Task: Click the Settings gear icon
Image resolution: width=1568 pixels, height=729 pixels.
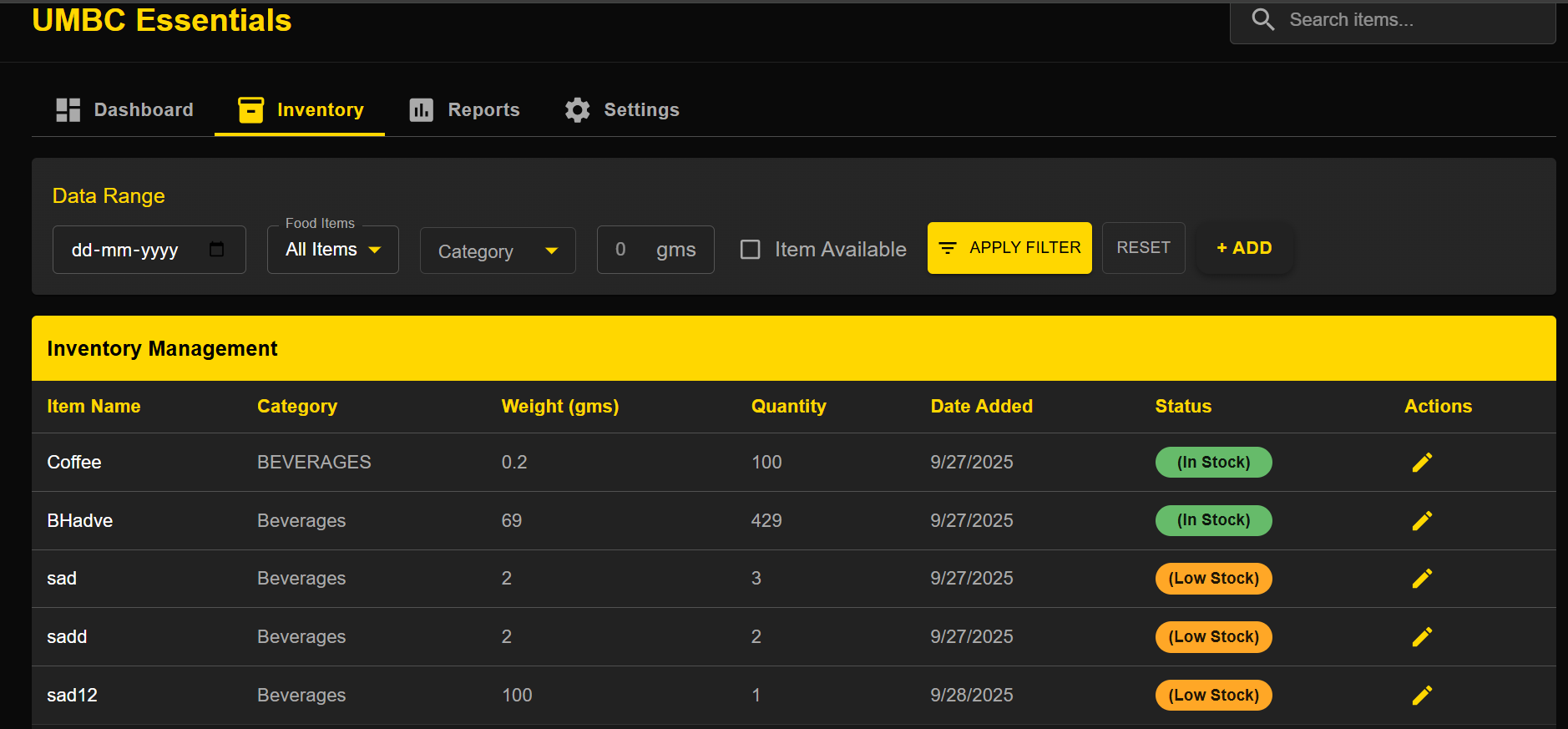Action: tap(577, 110)
